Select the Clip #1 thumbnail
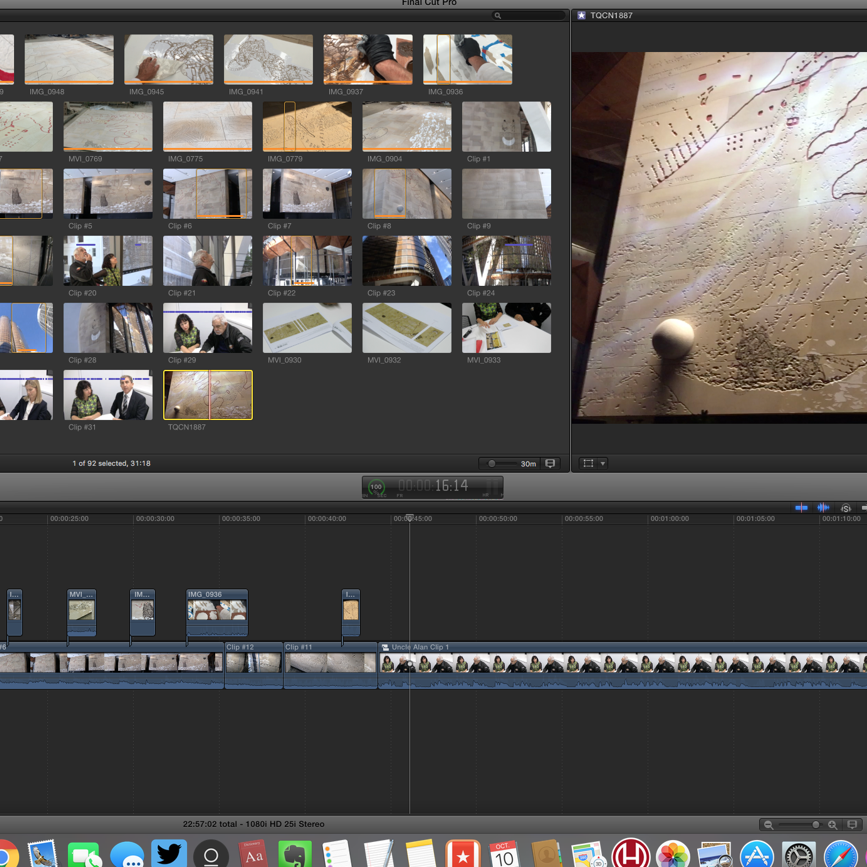 coord(506,127)
